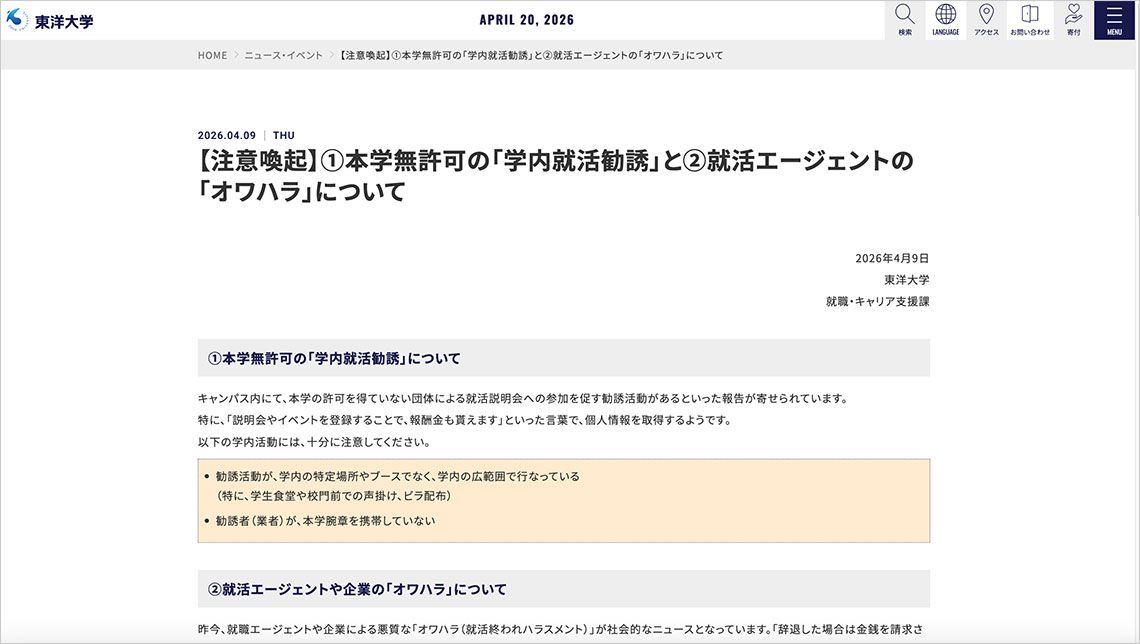This screenshot has height=644, width=1140.
Task: Click the Toyo University logo in the header
Action: coord(50,20)
